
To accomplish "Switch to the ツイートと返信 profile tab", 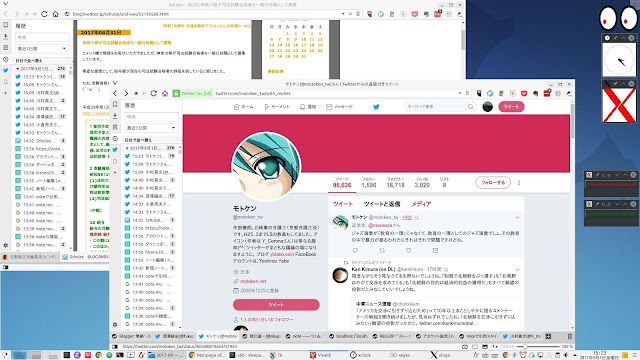I will pyautogui.click(x=382, y=204).
